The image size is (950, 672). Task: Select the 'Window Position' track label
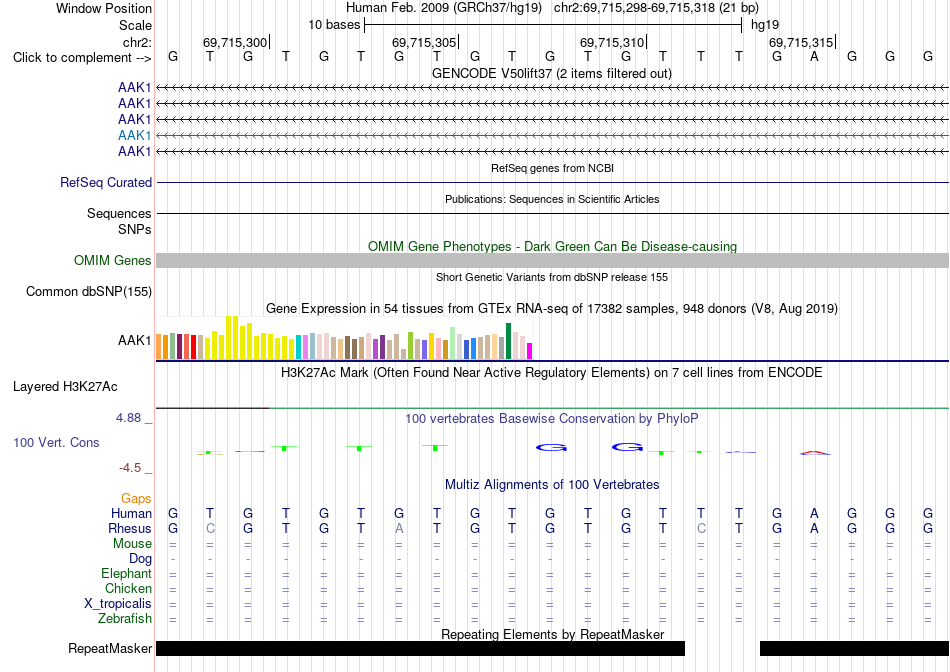pyautogui.click(x=104, y=8)
